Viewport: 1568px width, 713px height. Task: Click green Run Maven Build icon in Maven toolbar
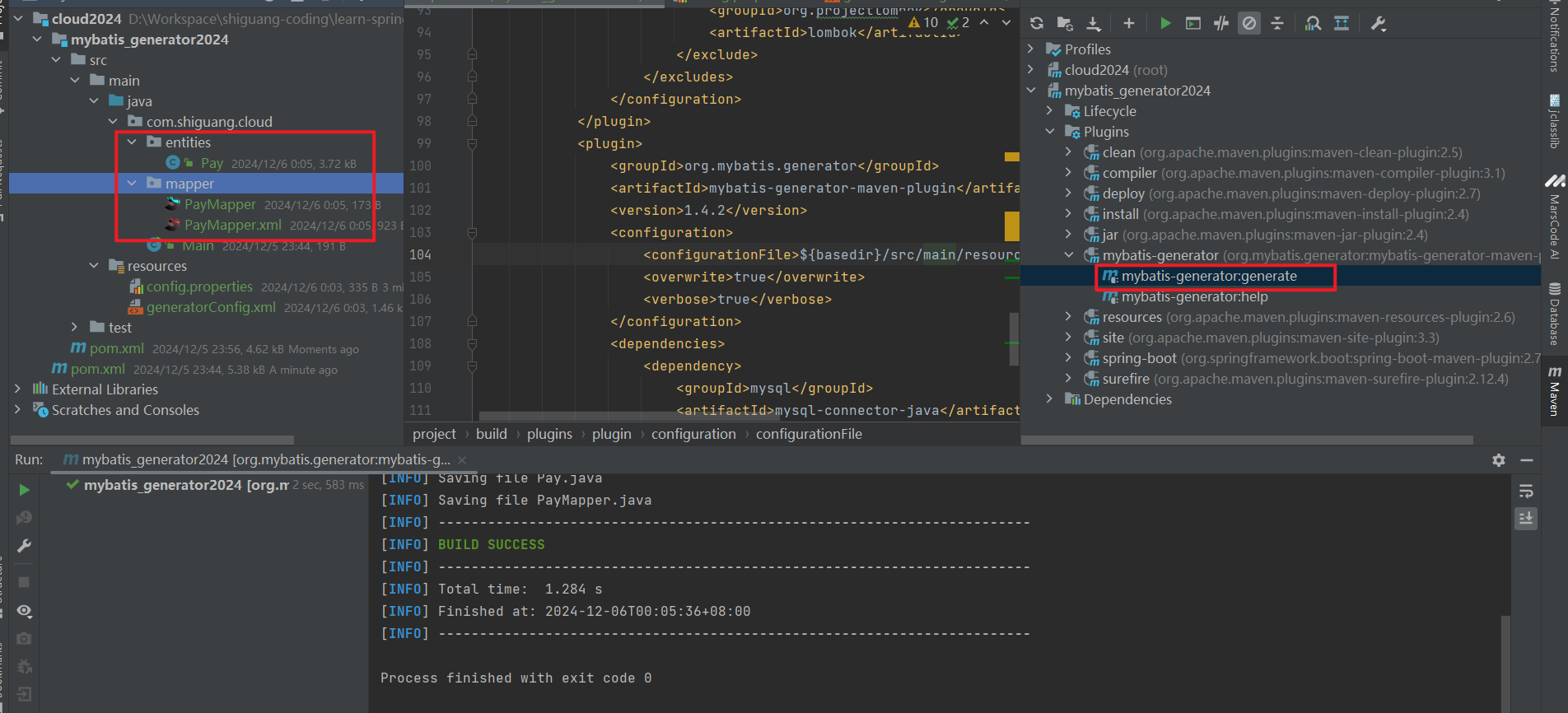click(1165, 24)
